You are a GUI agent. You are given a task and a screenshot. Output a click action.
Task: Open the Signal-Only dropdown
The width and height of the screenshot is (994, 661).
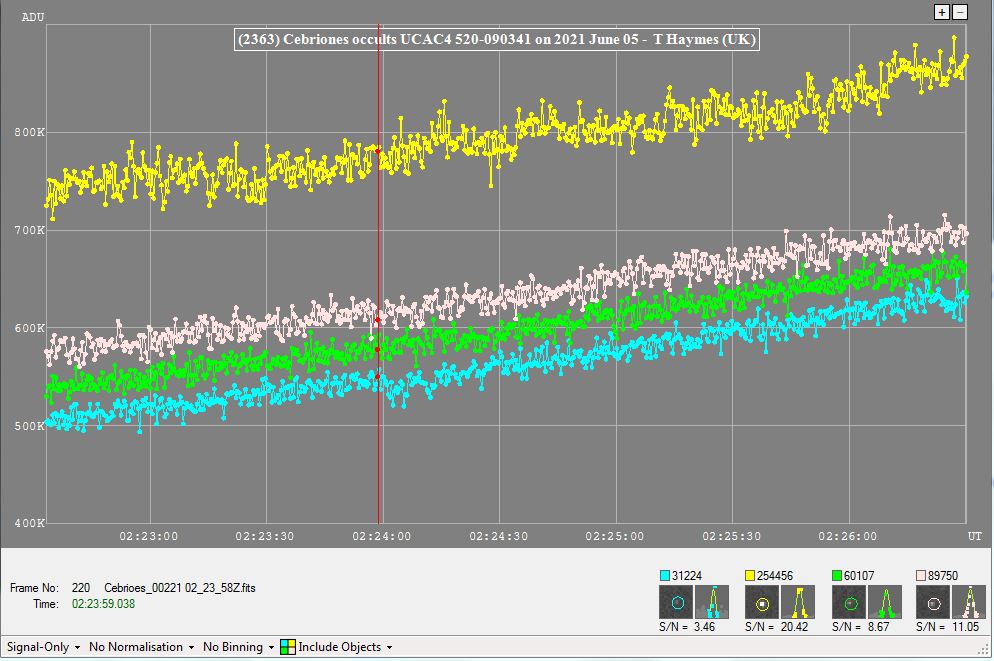click(42, 647)
